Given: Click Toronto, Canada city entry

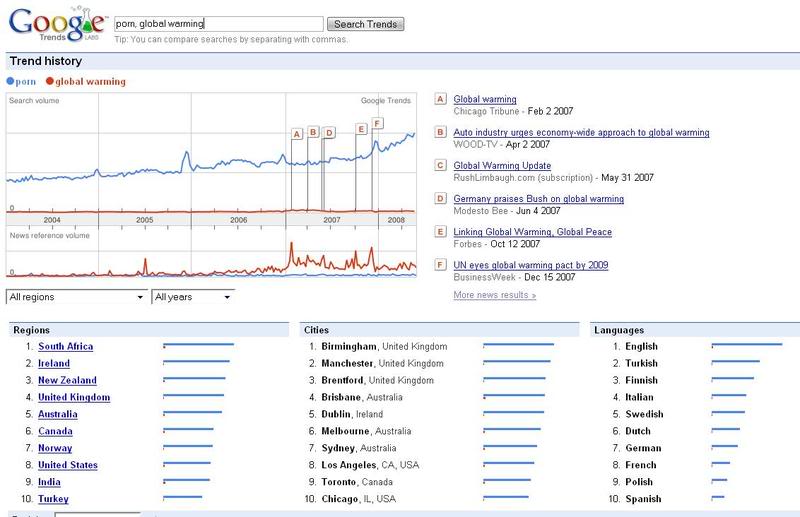Looking at the screenshot, I should (x=357, y=482).
